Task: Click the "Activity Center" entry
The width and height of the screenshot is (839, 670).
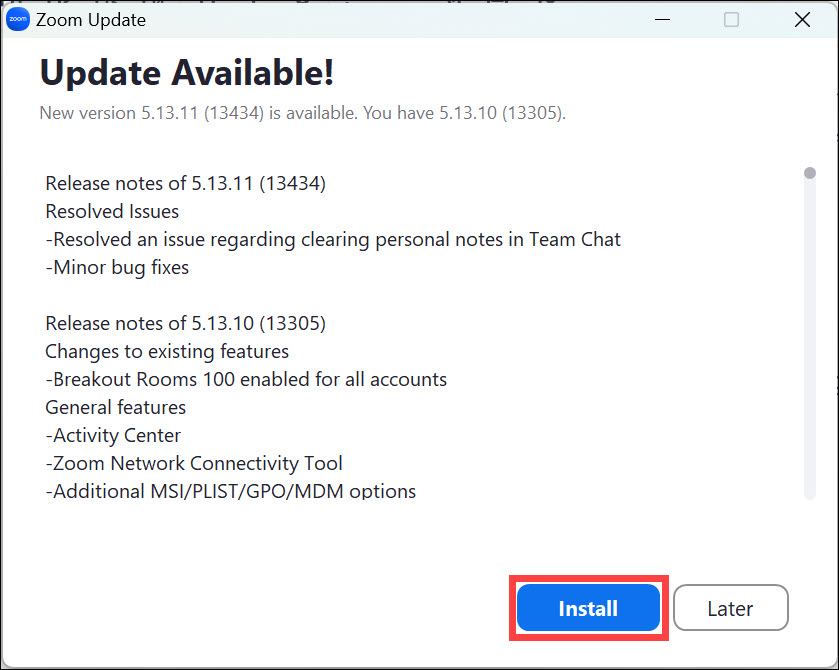Action: tap(113, 435)
